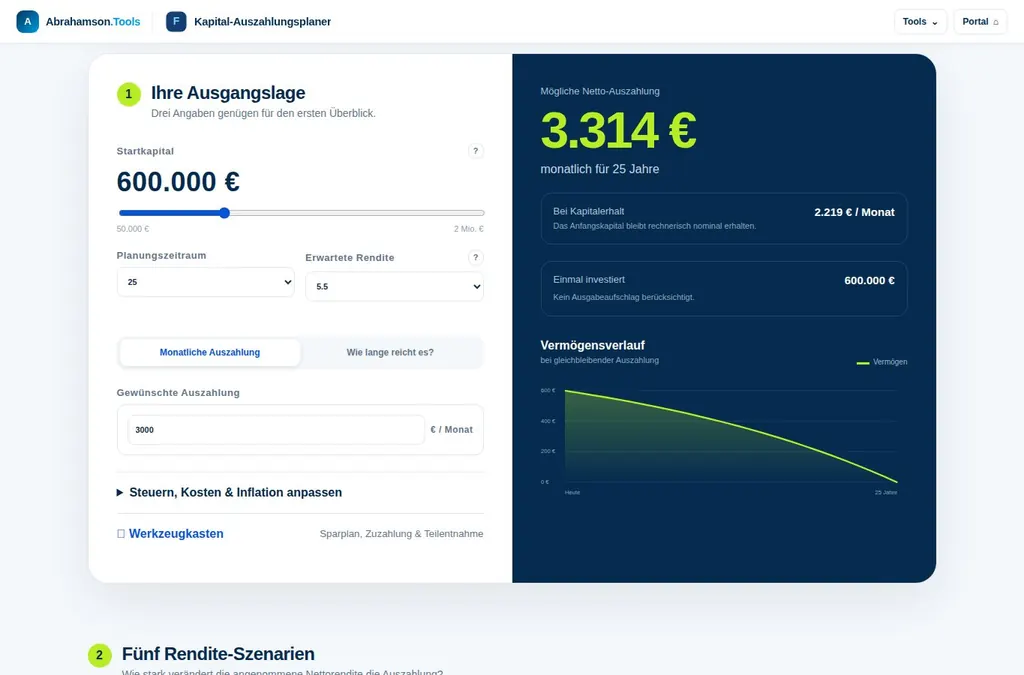This screenshot has width=1024, height=675.
Task: Click the 'F' Kapital-Auszahlungsplaner app icon
Action: click(176, 22)
